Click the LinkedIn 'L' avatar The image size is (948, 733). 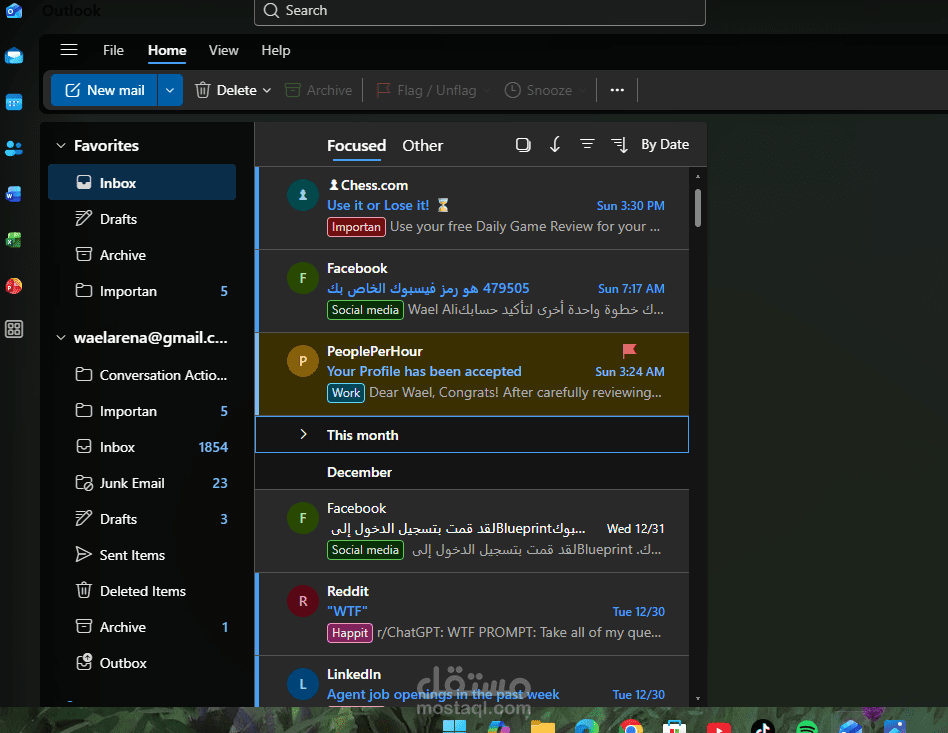pos(302,684)
